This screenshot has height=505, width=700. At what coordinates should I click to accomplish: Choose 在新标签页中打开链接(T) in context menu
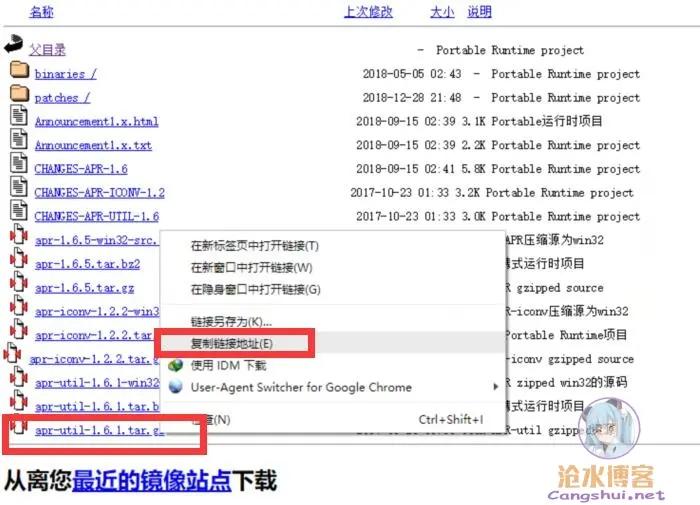click(254, 246)
